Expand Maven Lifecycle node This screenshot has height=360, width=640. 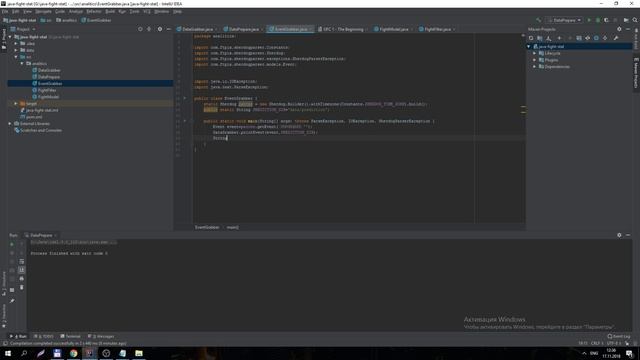[x=535, y=53]
